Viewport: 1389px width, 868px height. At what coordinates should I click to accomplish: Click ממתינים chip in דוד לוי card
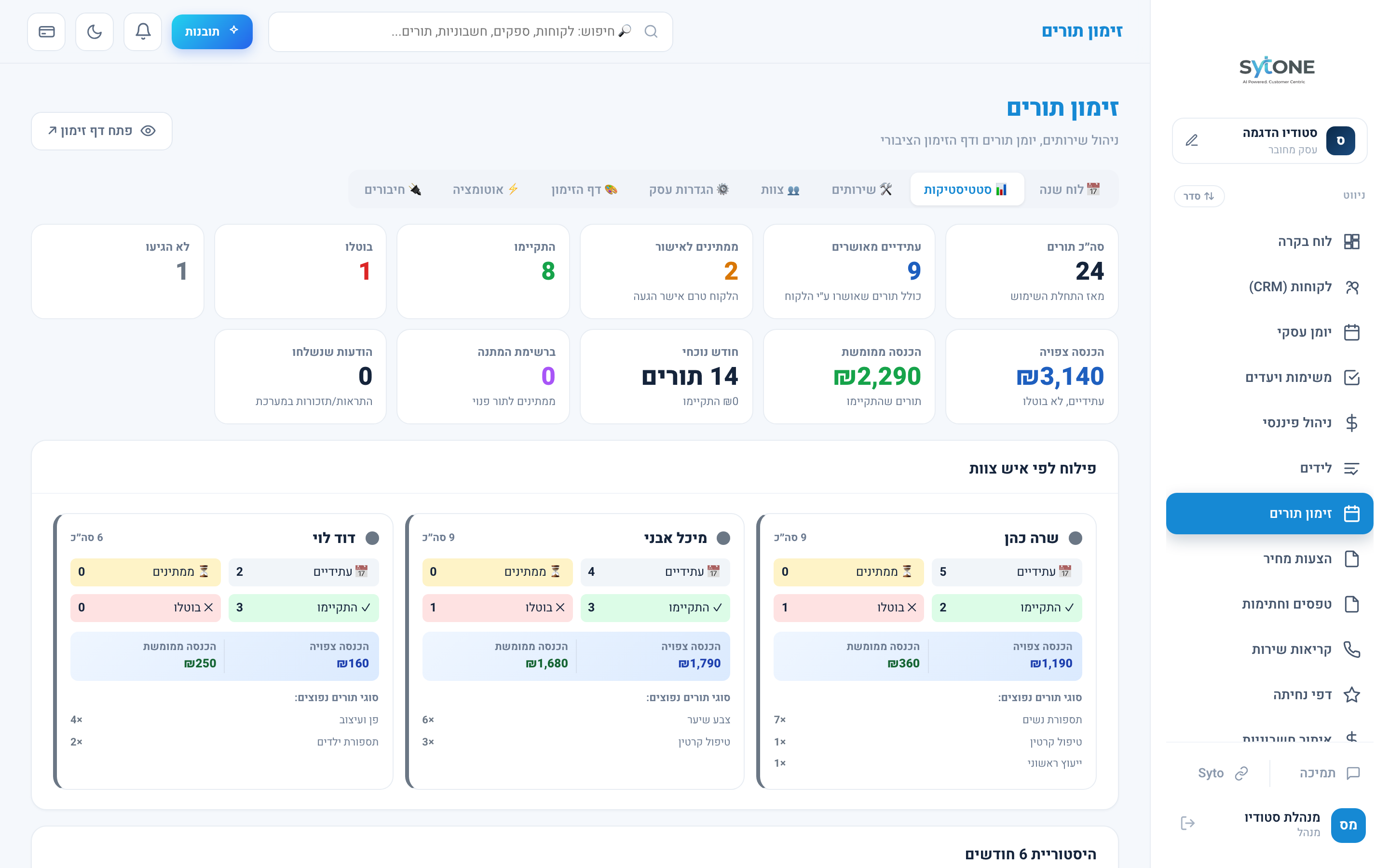(x=145, y=572)
